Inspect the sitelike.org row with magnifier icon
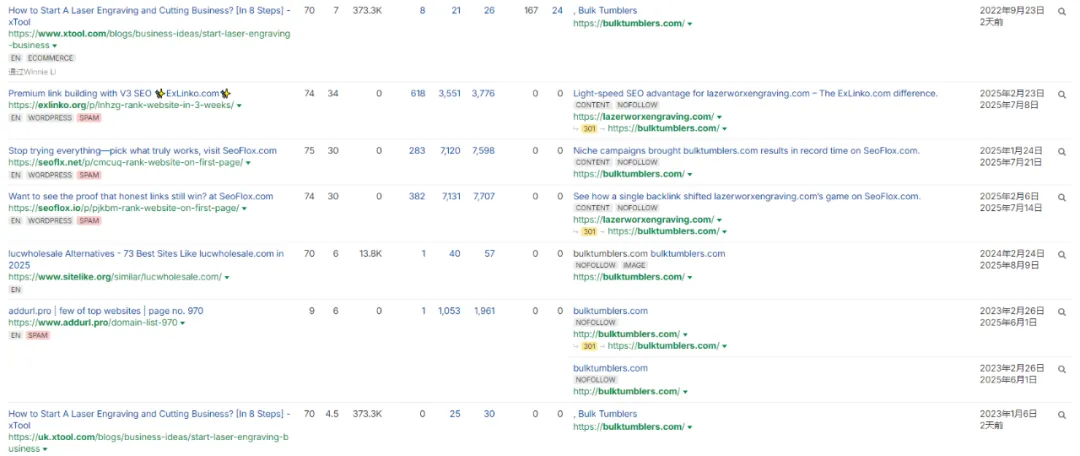The image size is (1080, 456). click(1062, 254)
